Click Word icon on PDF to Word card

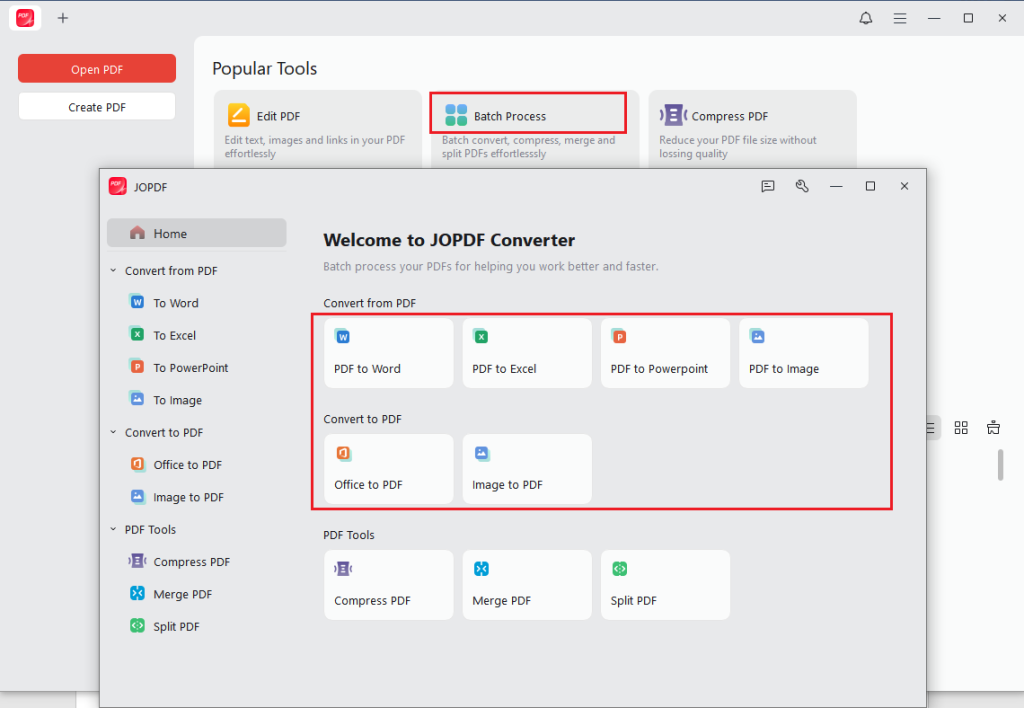(343, 336)
